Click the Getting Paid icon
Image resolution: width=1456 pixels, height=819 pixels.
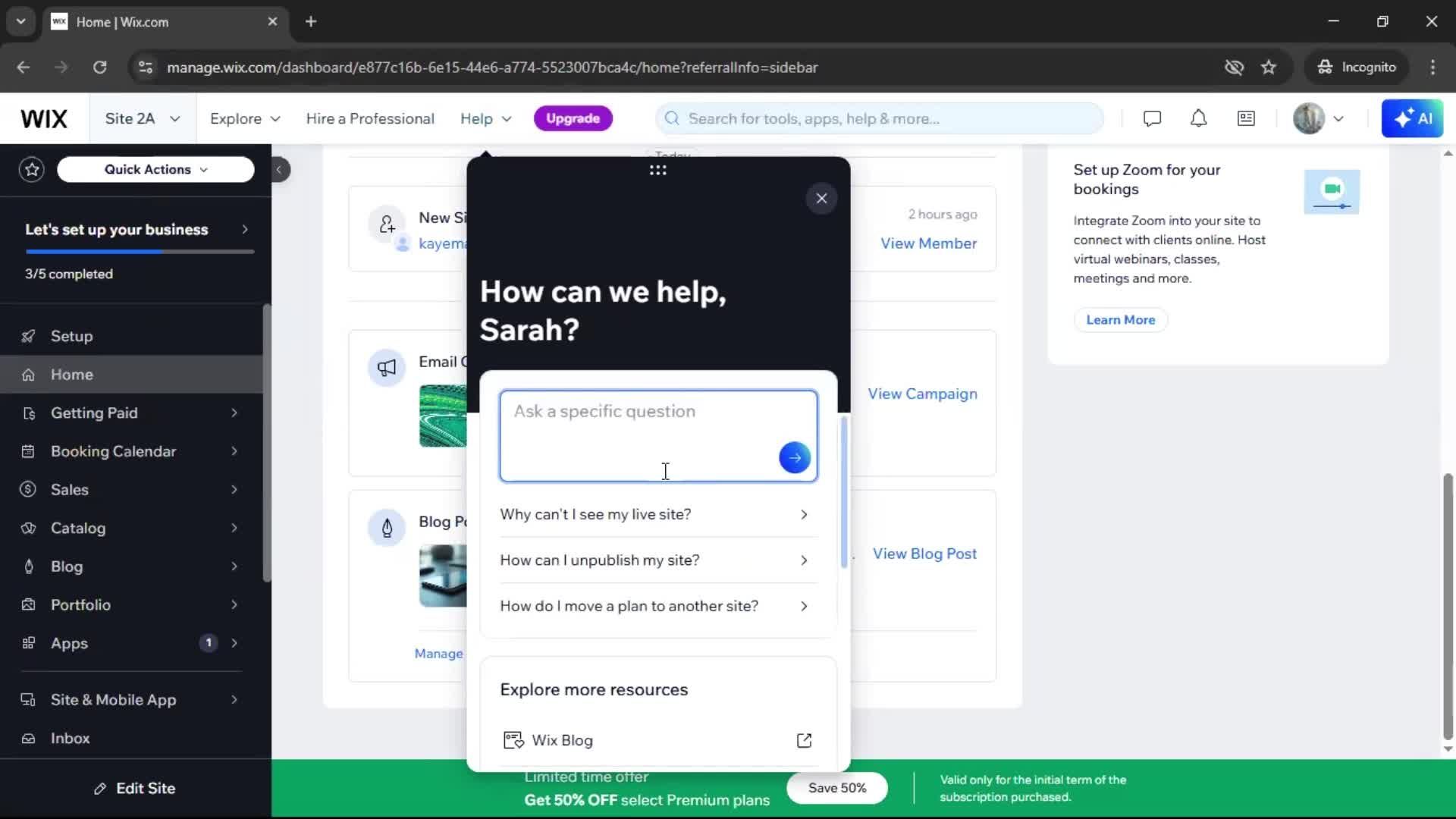point(28,413)
